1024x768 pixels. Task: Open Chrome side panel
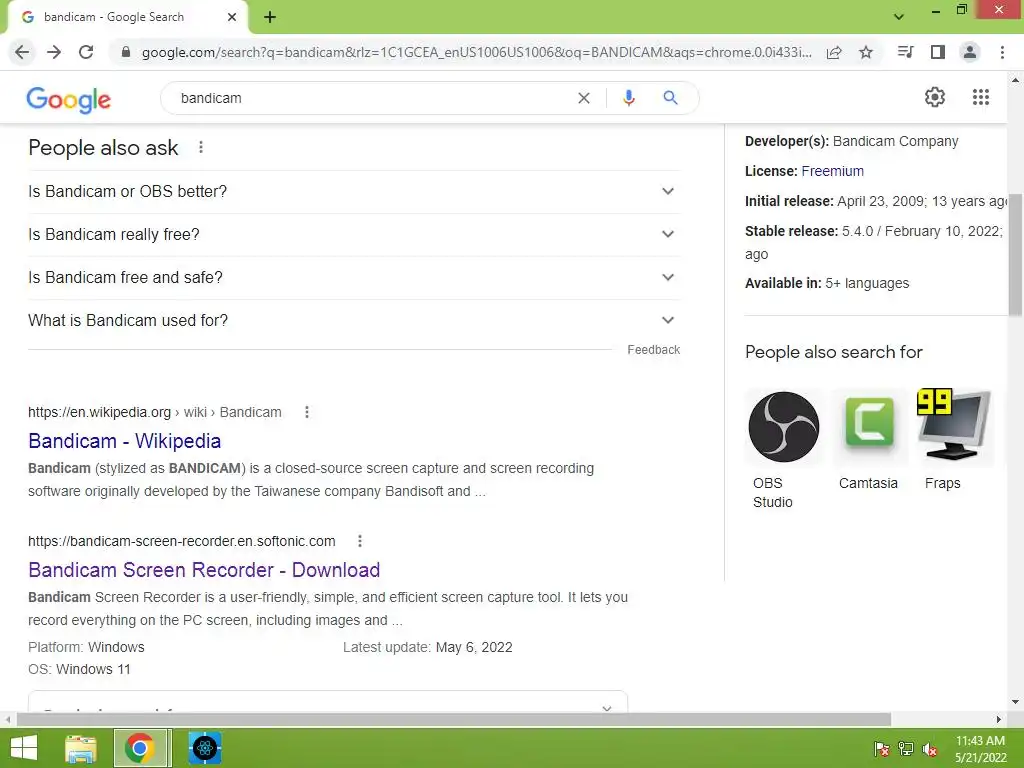pyautogui.click(x=938, y=52)
